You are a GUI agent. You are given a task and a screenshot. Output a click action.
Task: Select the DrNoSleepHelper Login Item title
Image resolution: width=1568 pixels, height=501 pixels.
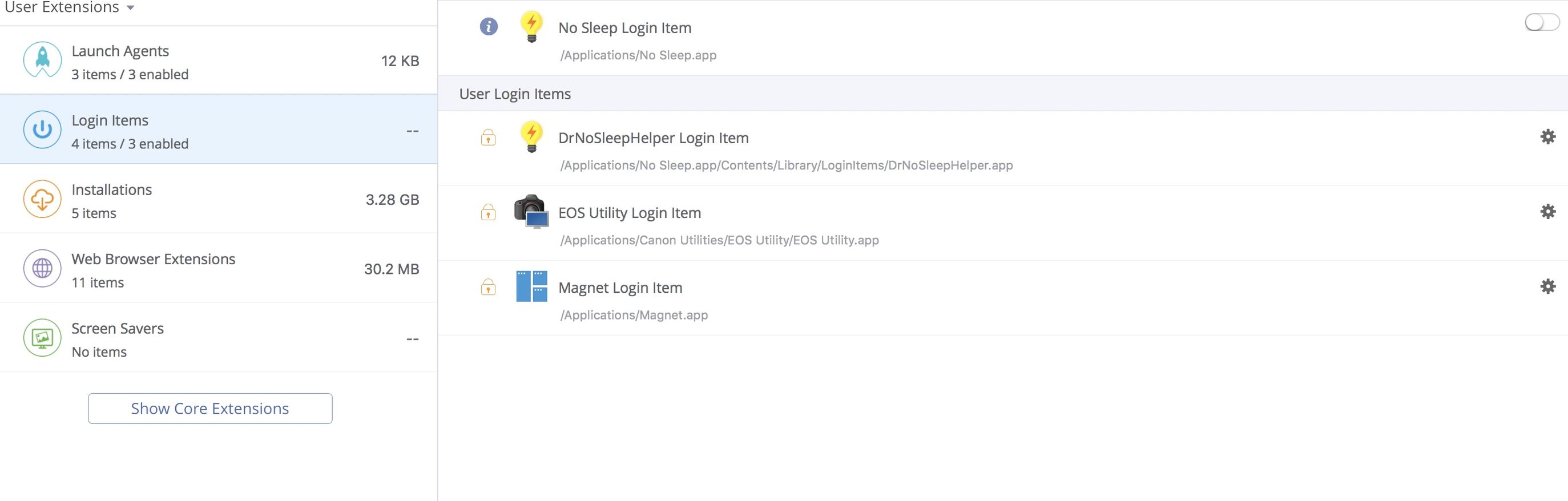point(654,138)
